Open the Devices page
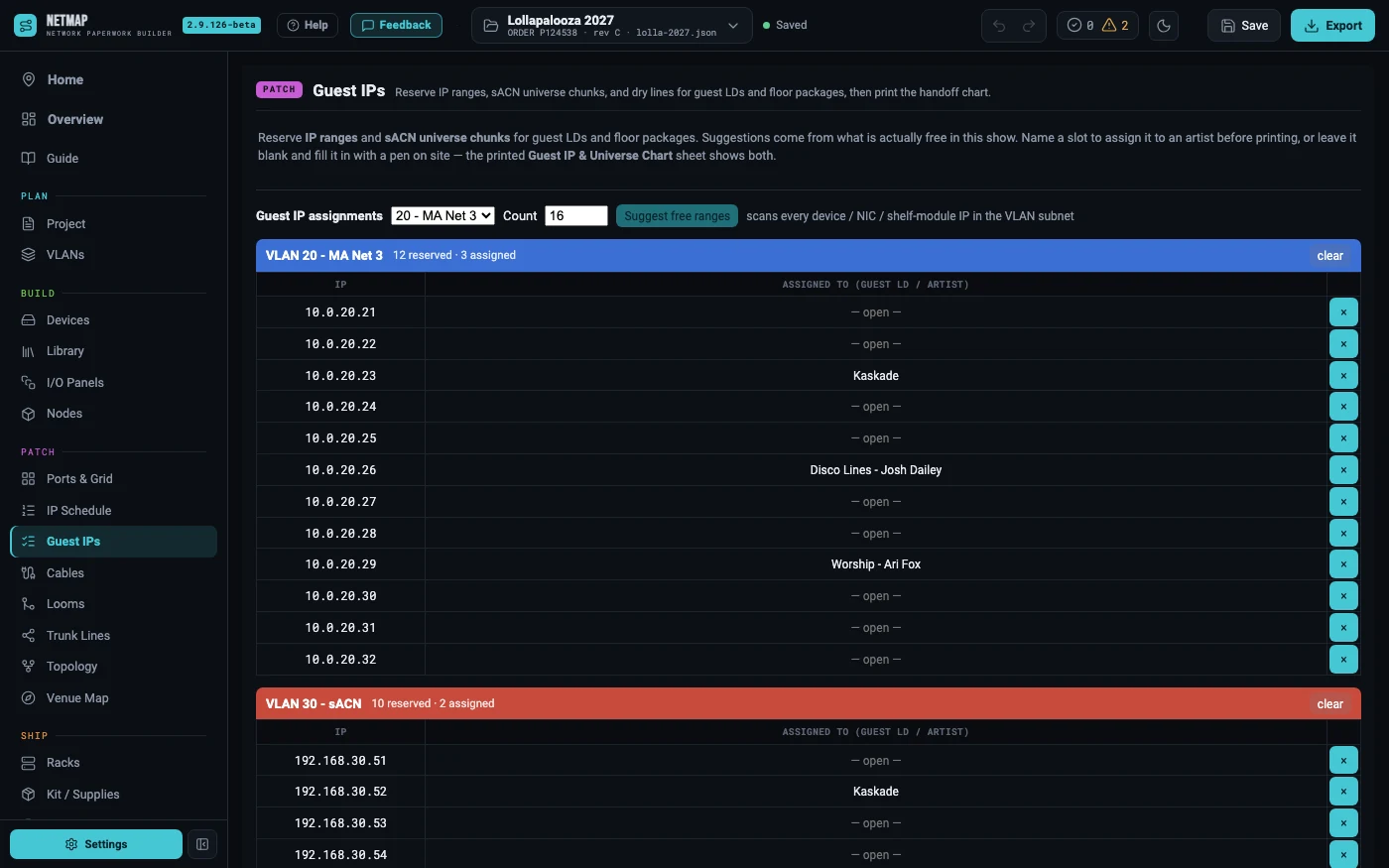This screenshot has height=868, width=1389. pyautogui.click(x=113, y=320)
